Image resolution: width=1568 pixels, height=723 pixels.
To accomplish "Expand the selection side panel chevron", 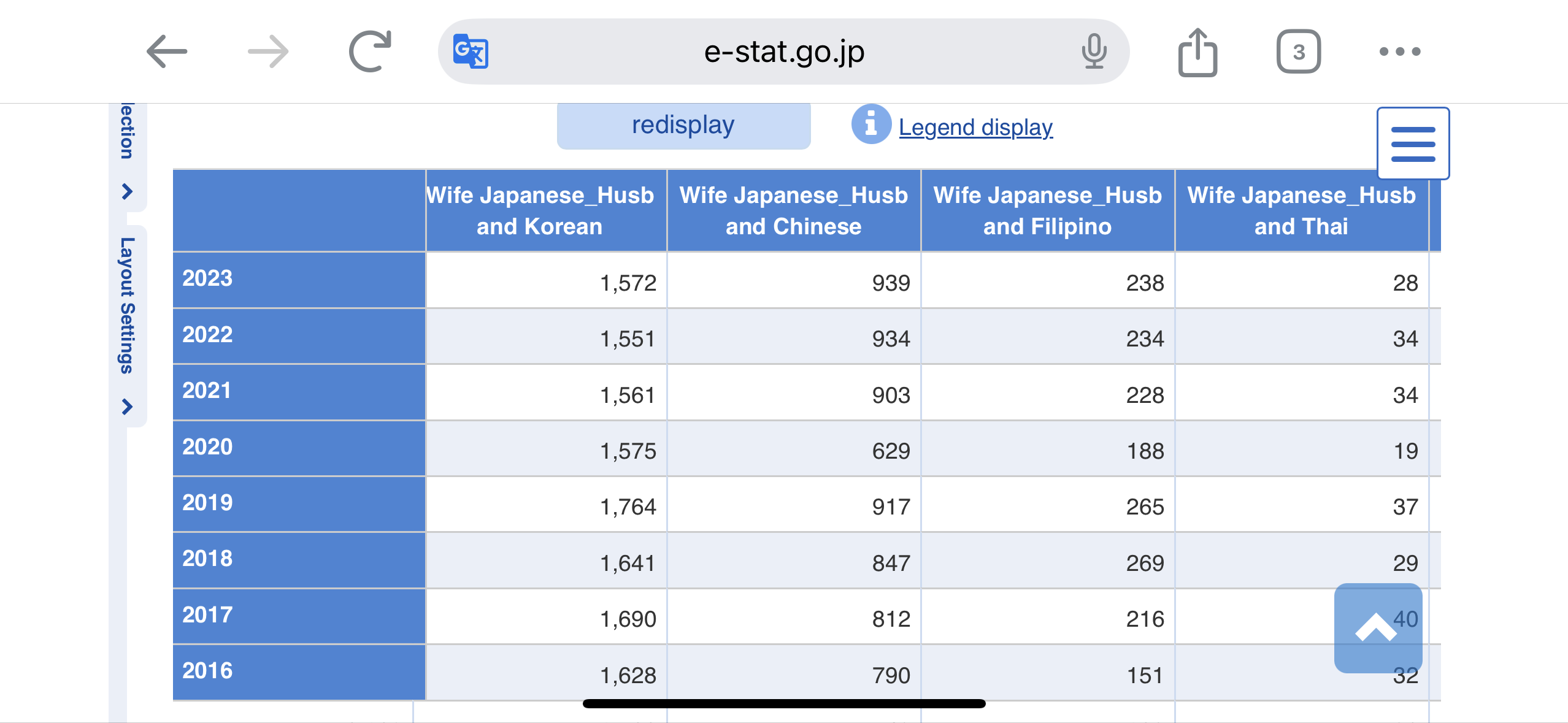I will (127, 192).
